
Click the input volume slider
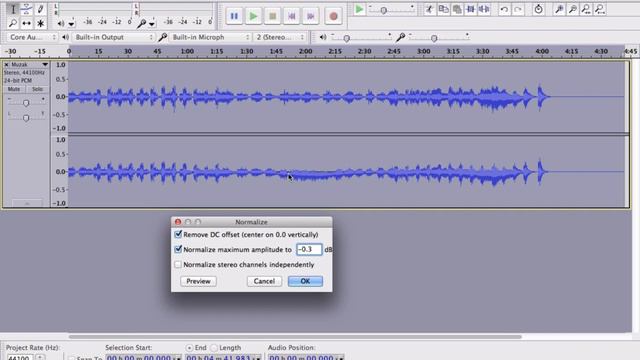(439, 38)
